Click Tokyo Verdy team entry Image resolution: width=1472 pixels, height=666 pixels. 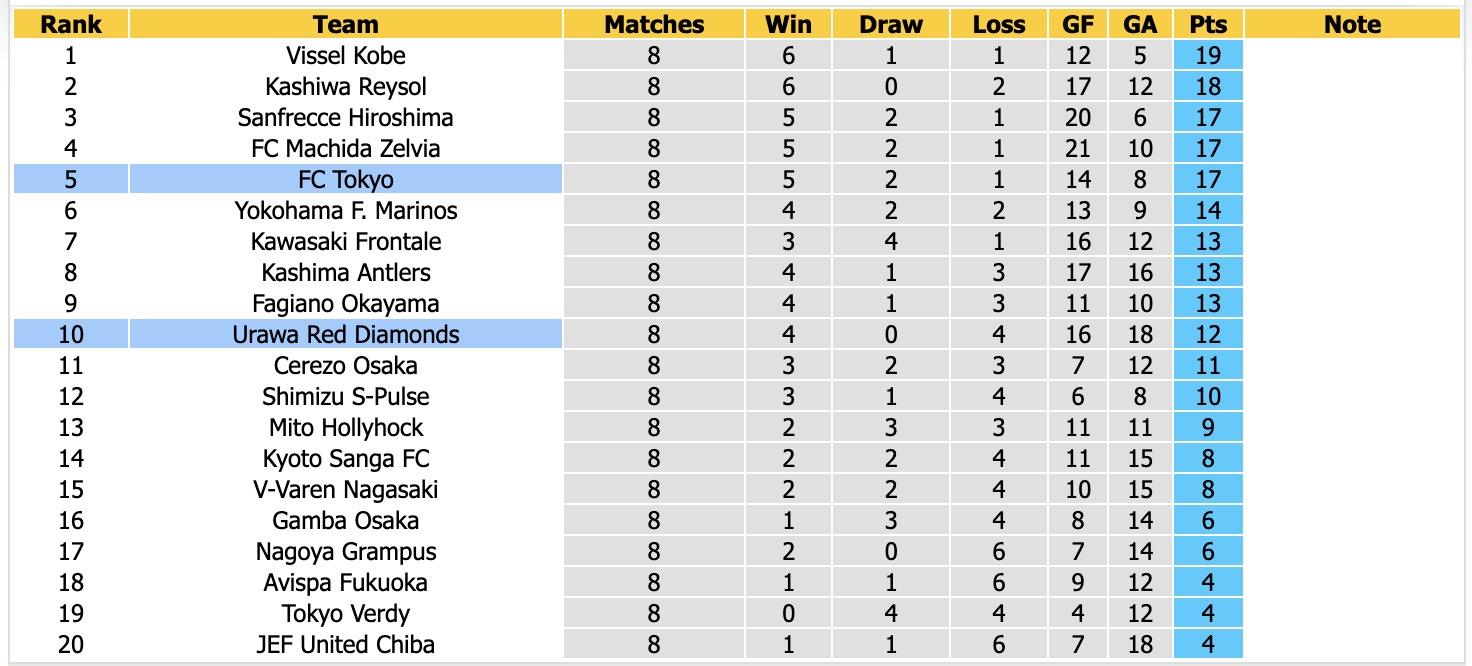(346, 614)
